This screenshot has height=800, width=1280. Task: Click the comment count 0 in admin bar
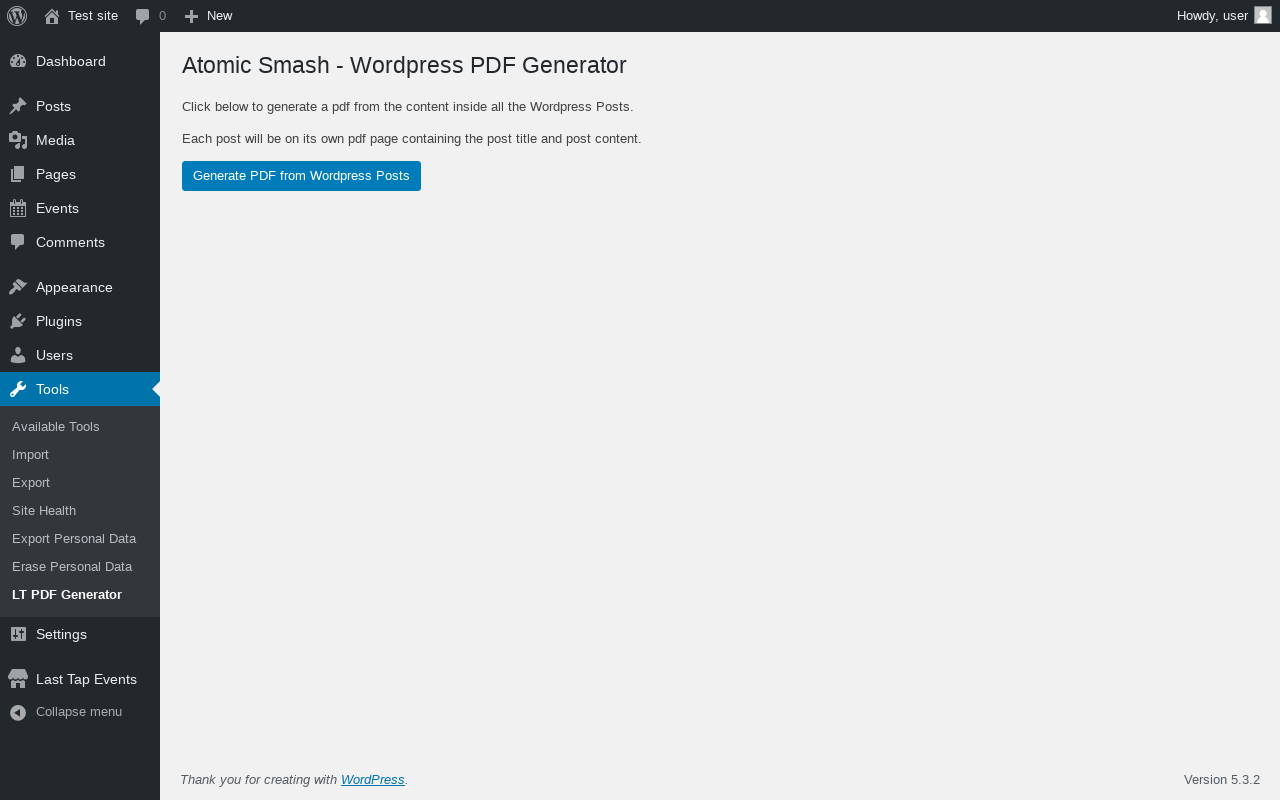[162, 16]
